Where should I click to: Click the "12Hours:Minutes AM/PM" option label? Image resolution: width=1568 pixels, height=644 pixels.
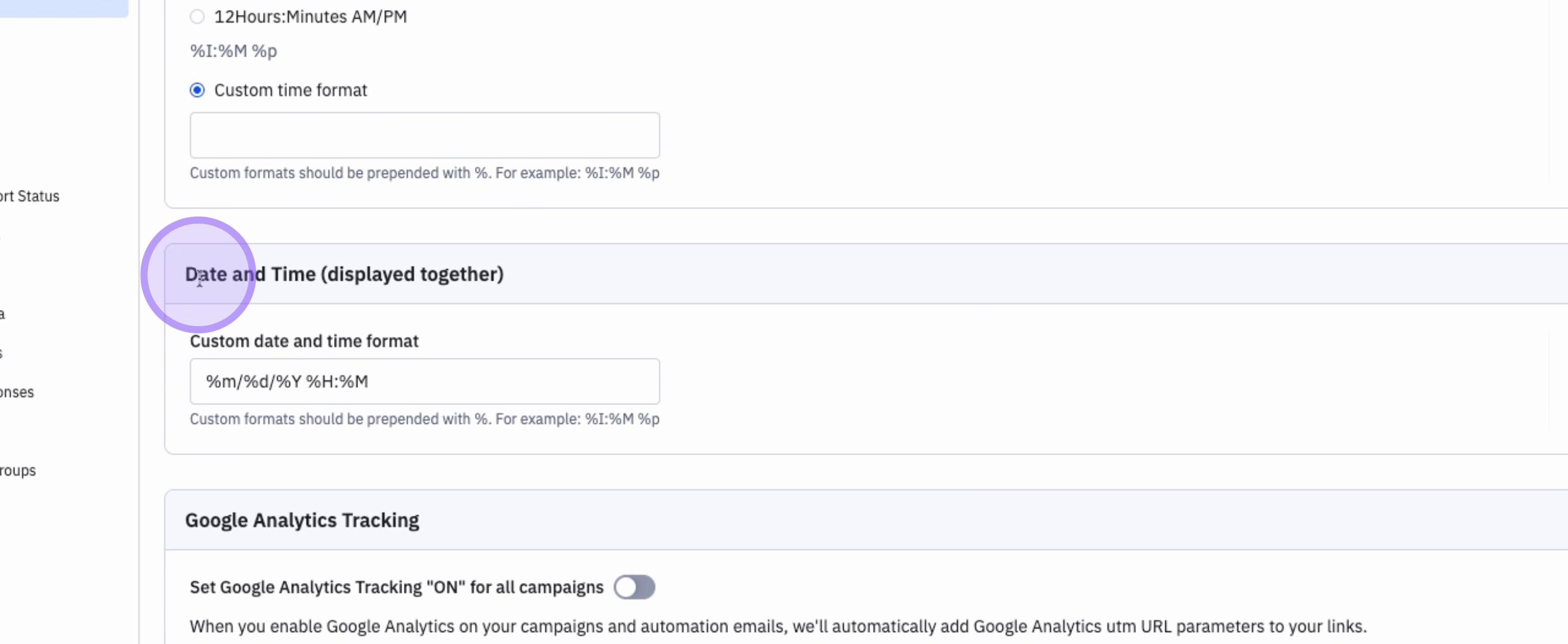coord(310,17)
